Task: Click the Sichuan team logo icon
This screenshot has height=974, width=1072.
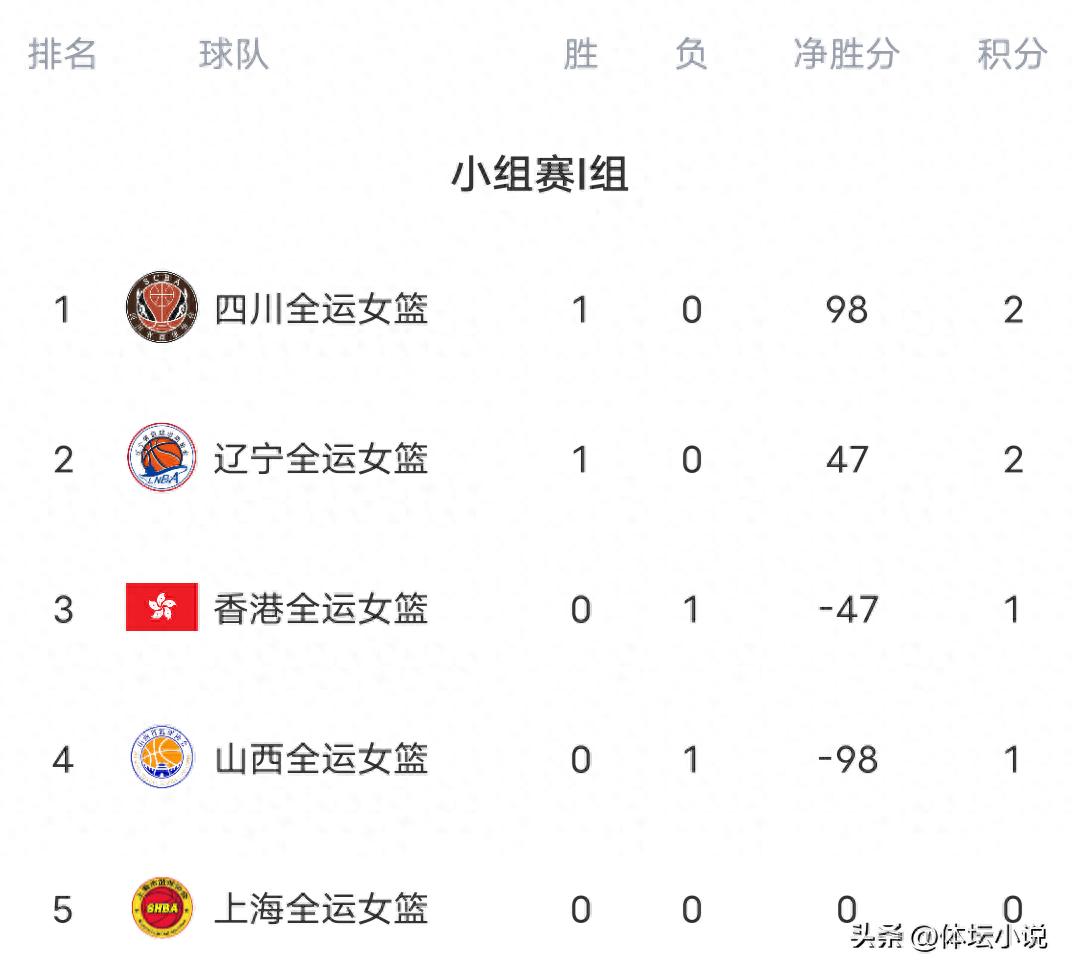Action: (x=161, y=309)
